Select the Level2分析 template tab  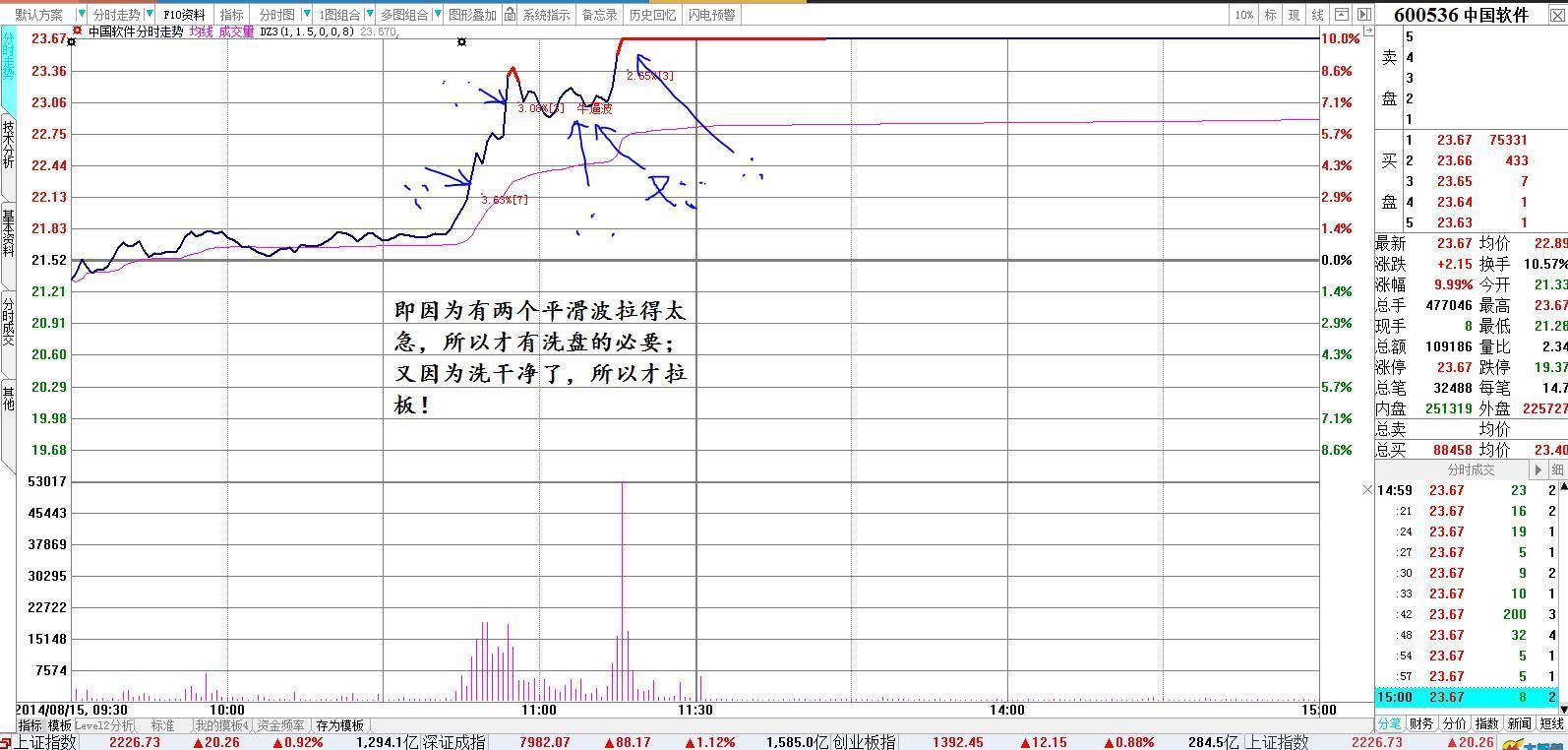tap(104, 725)
